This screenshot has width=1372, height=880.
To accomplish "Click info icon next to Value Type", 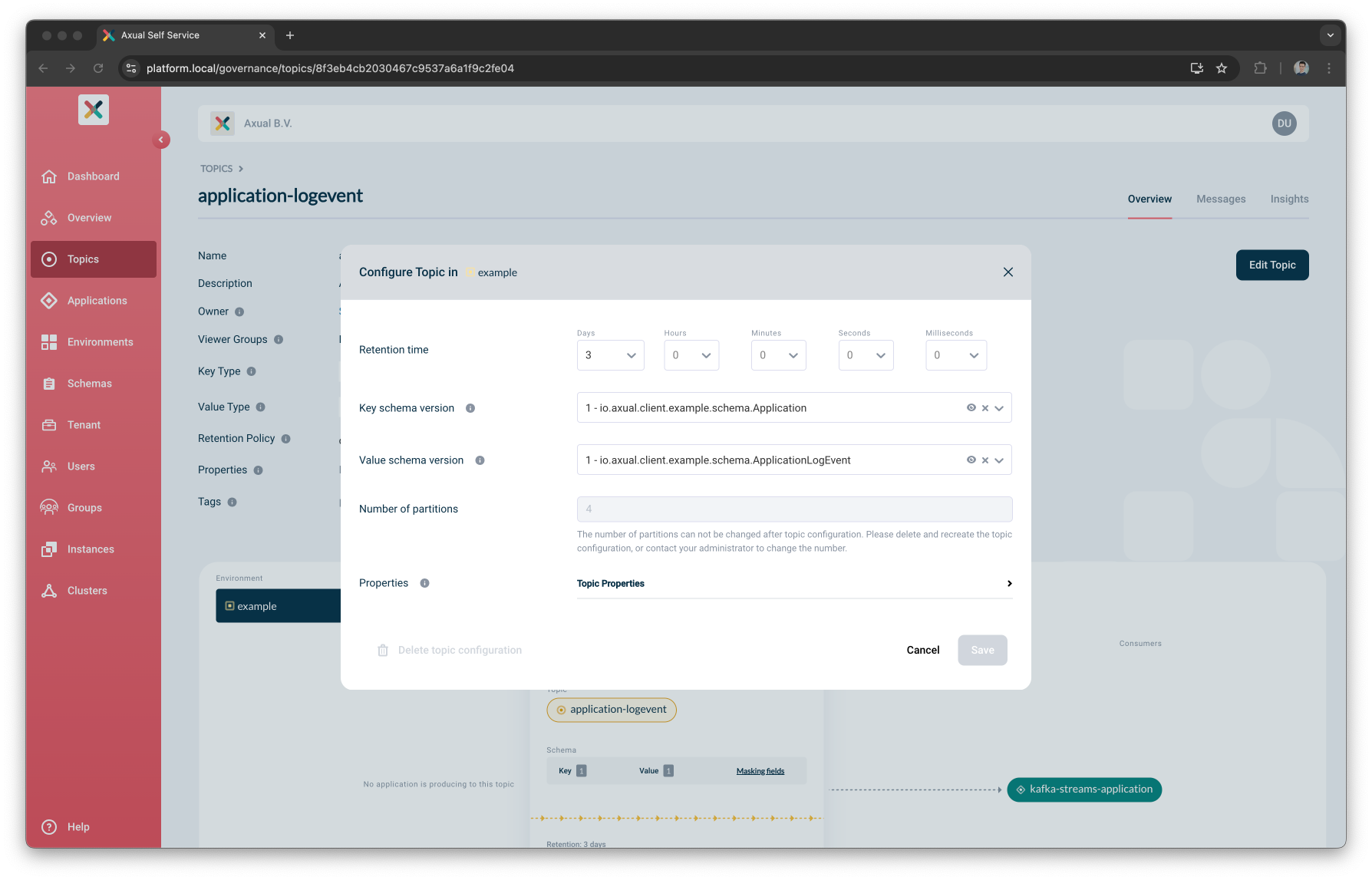I will click(260, 407).
